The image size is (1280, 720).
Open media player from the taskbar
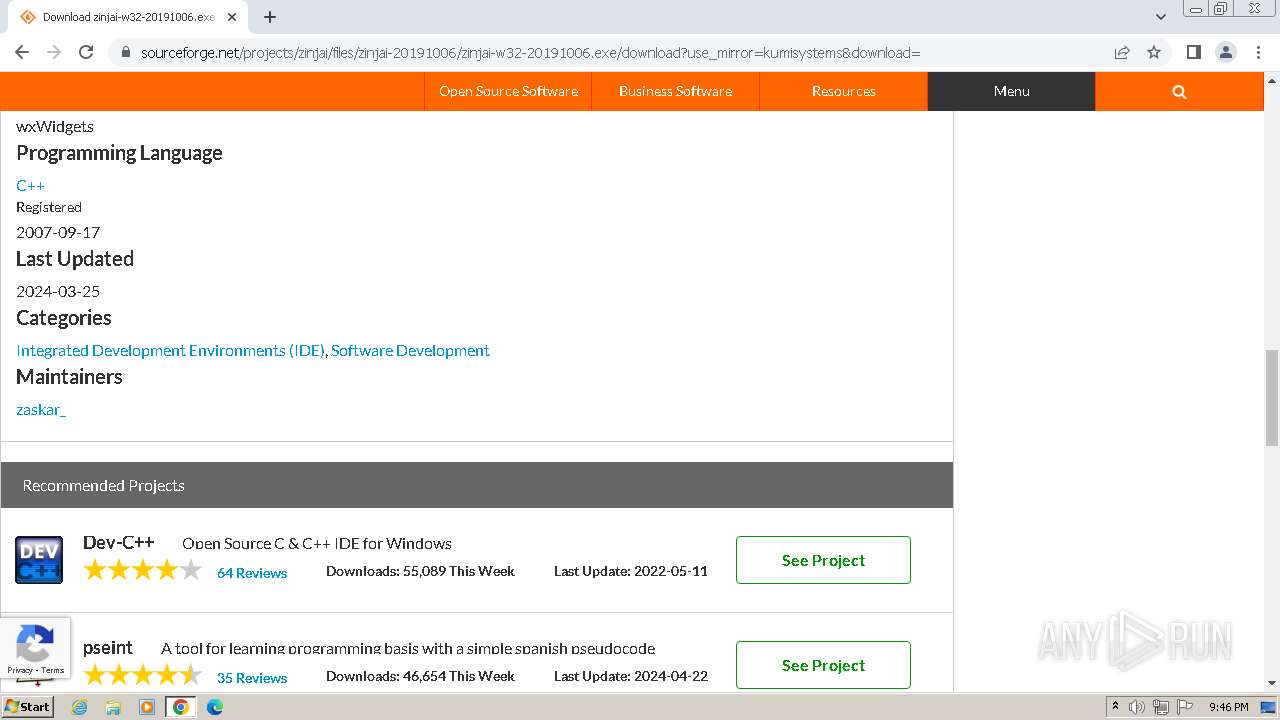147,707
